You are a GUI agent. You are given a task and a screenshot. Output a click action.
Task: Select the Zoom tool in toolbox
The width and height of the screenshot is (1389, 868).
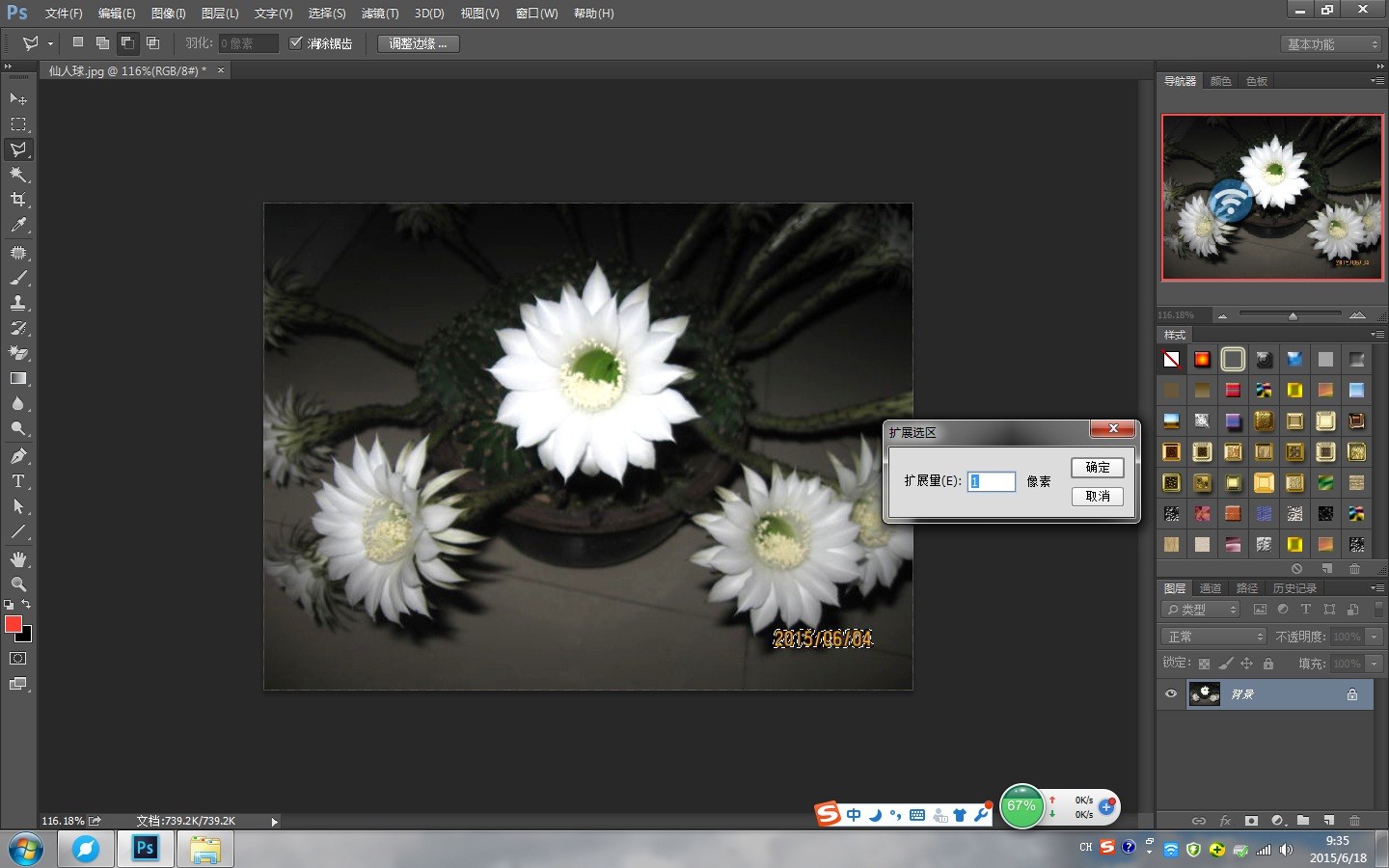18,584
